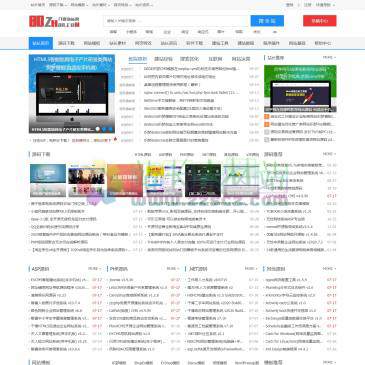Viewport: 365px width, 365px height.
Task: Switch to the .NET源码 tab in the 源码下载 section
Action: (209, 155)
